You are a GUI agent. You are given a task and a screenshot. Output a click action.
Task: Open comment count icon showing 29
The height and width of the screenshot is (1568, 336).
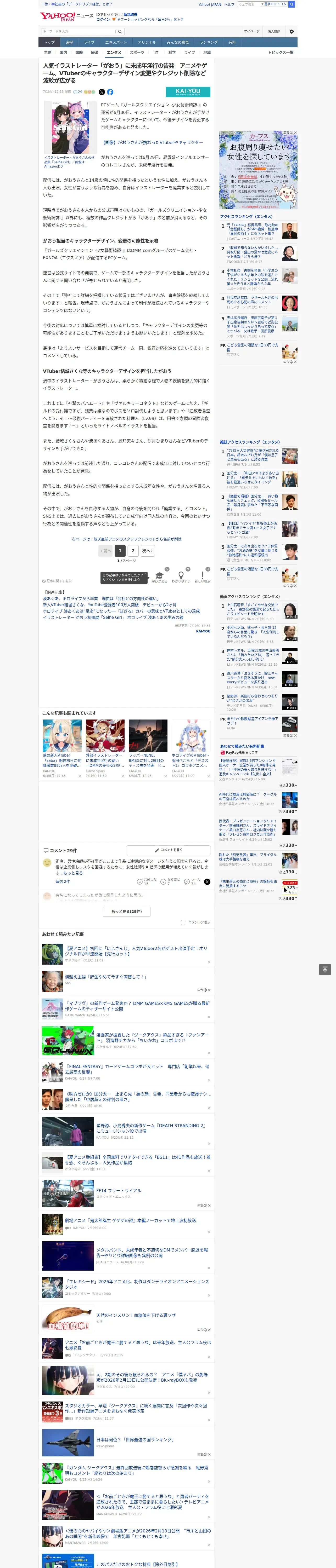click(x=77, y=92)
